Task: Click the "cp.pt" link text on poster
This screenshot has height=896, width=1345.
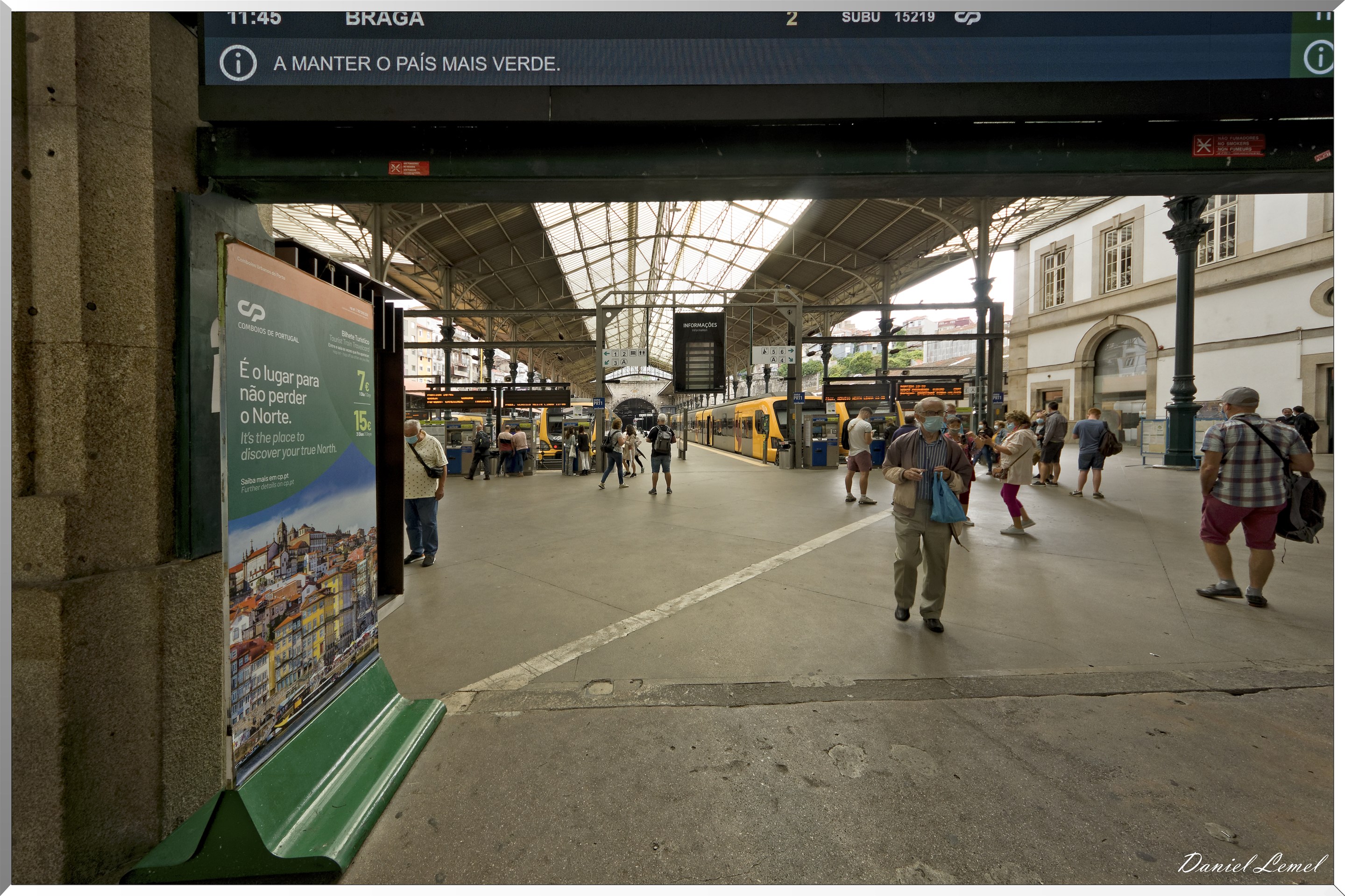Action: coord(283,477)
